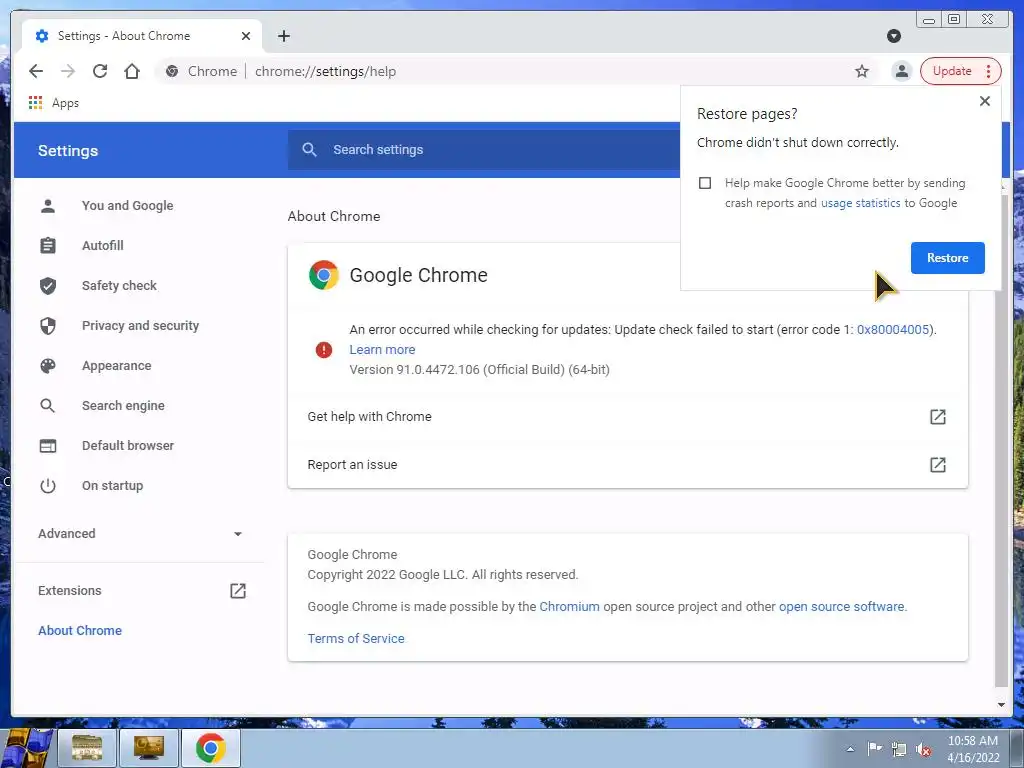1024x768 pixels.
Task: Click the Learn more link
Action: coord(382,349)
